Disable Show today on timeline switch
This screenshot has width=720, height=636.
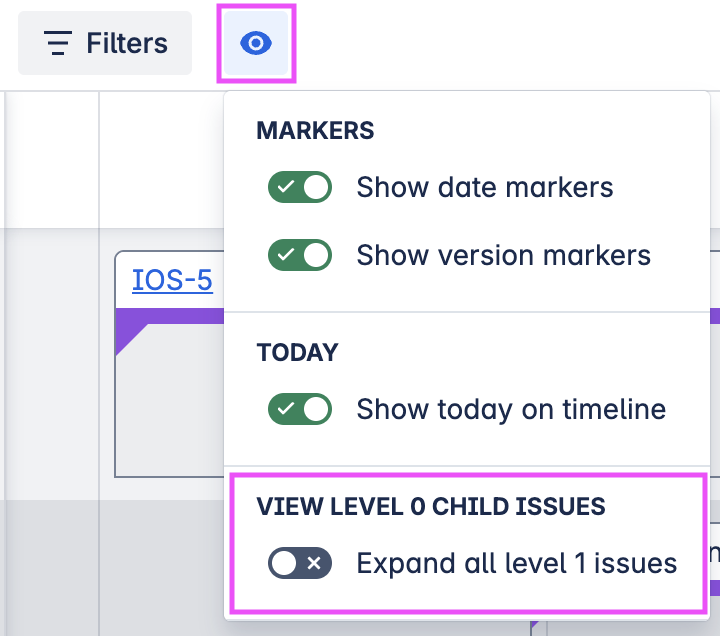tap(299, 409)
